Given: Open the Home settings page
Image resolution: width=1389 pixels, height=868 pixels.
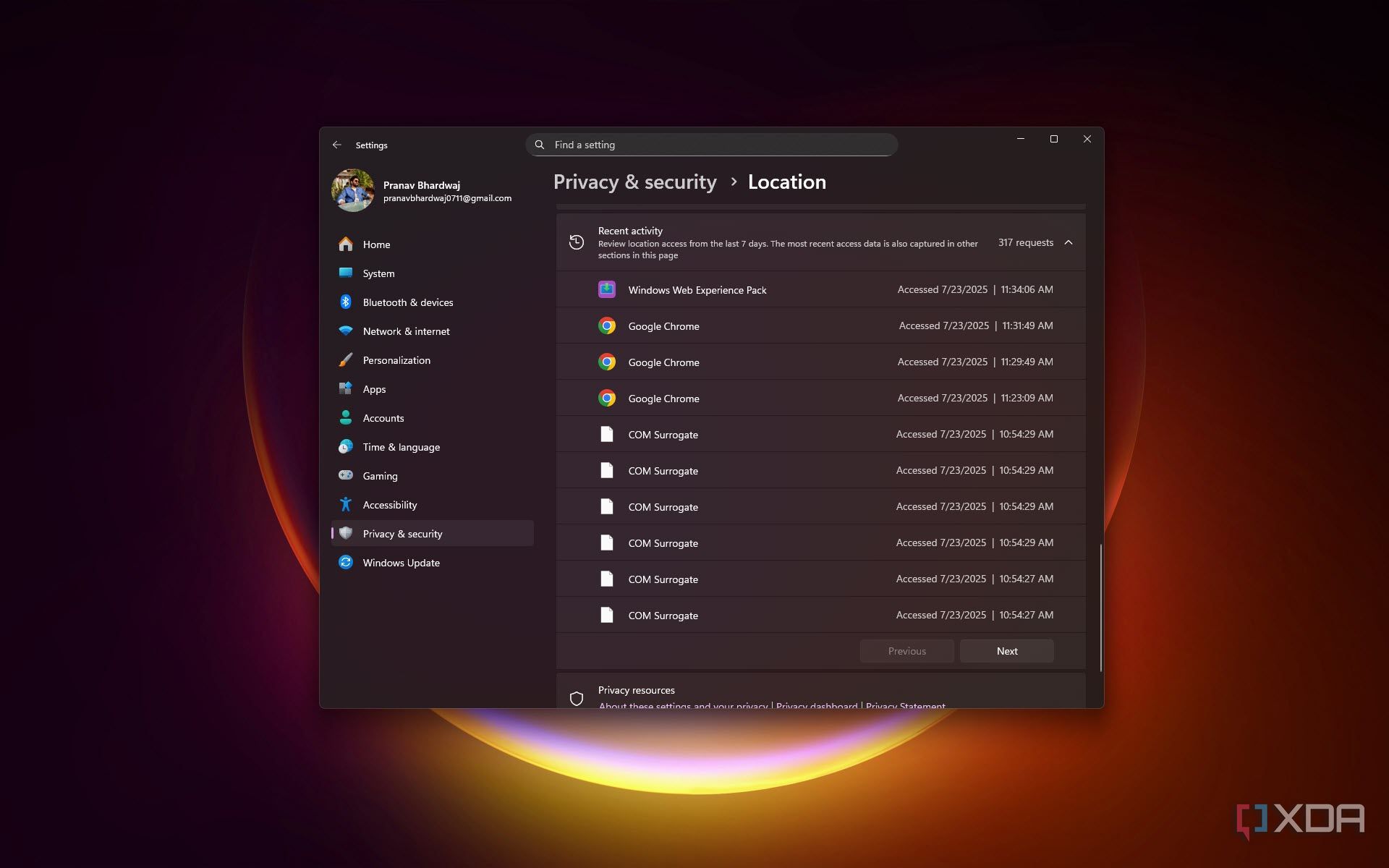Looking at the screenshot, I should (376, 244).
